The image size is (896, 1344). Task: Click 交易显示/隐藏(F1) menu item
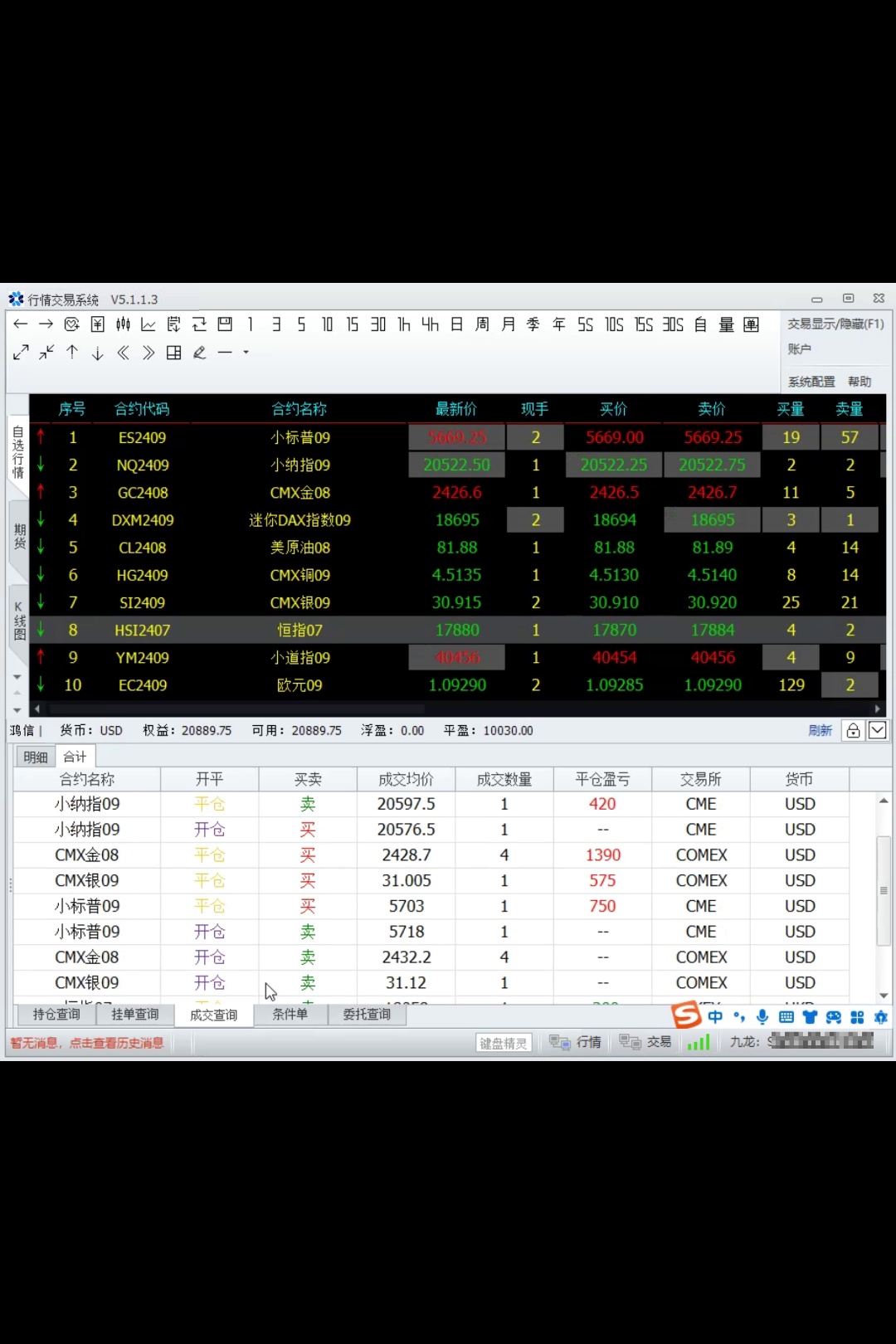pyautogui.click(x=835, y=324)
